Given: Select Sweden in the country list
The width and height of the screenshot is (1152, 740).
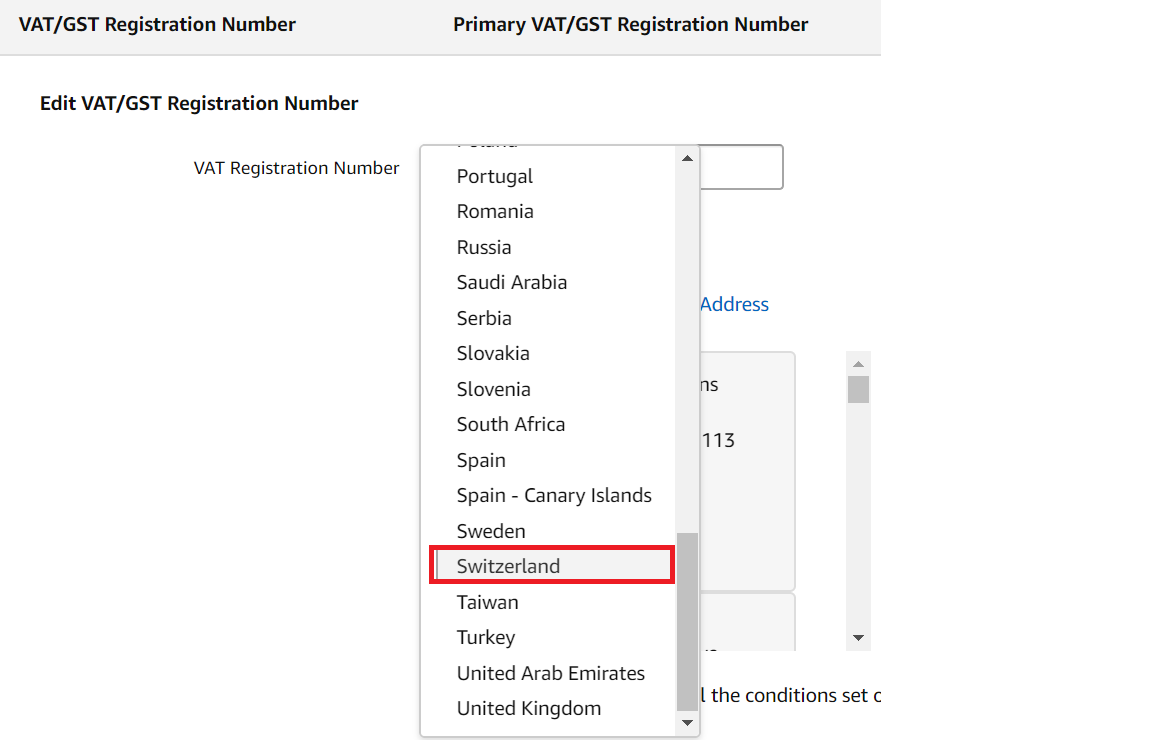Looking at the screenshot, I should coord(491,531).
